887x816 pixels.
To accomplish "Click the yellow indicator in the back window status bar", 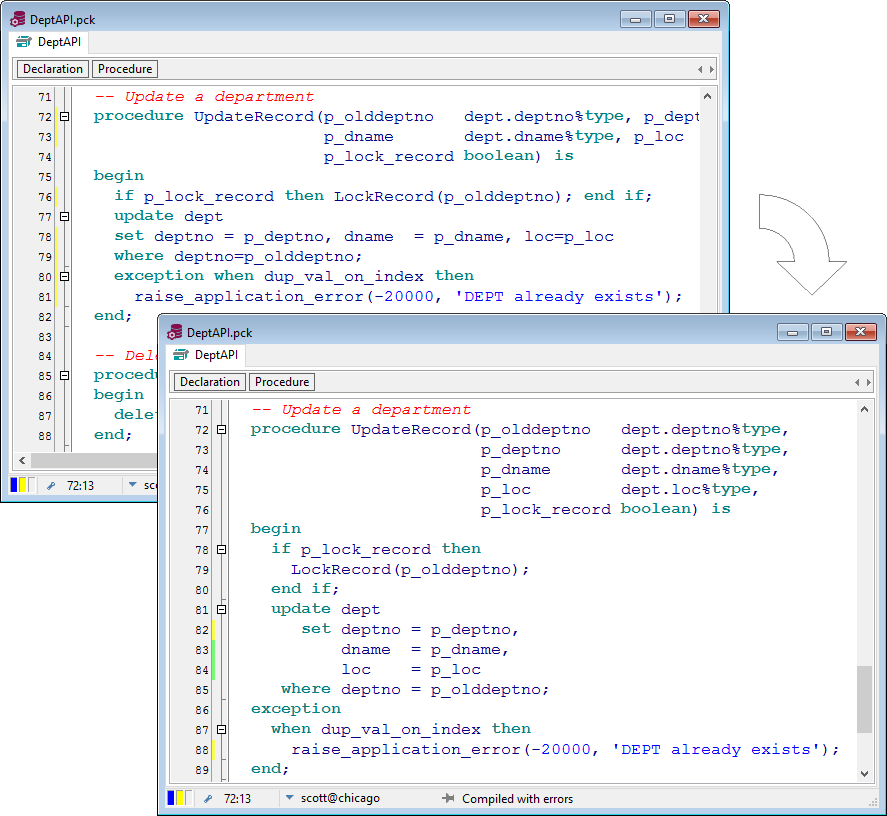I will 23,485.
